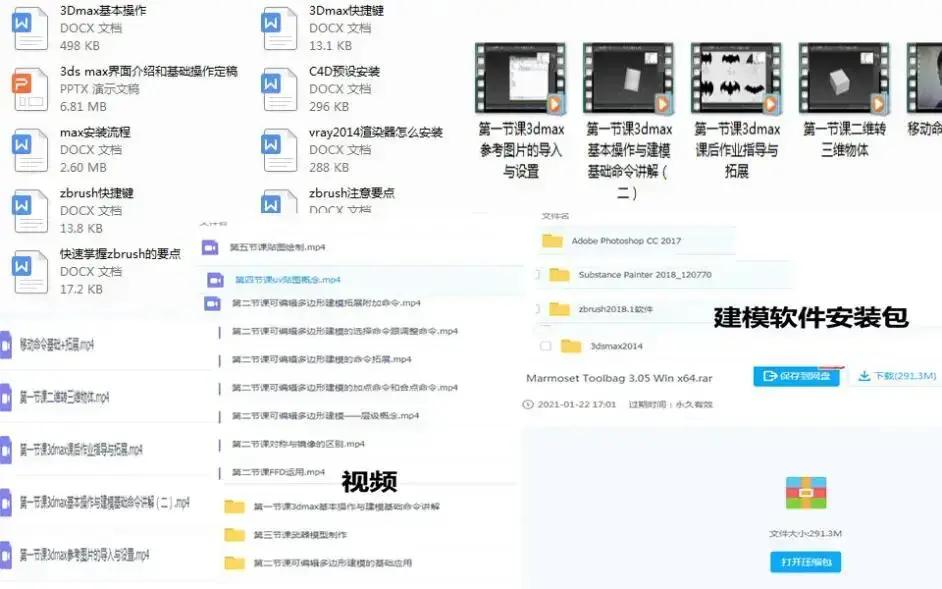
Task: Select the Word icon next to zbrush快捷键
Action: (30, 211)
